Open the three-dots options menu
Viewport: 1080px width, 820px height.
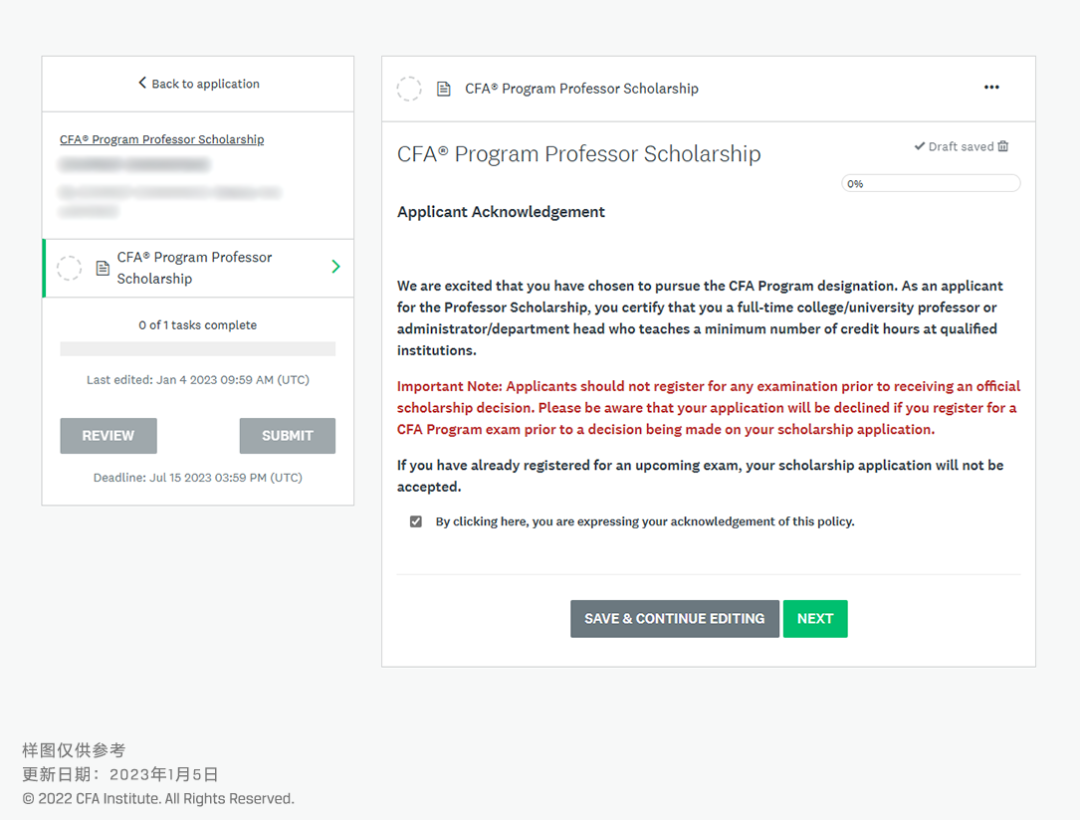pos(991,87)
